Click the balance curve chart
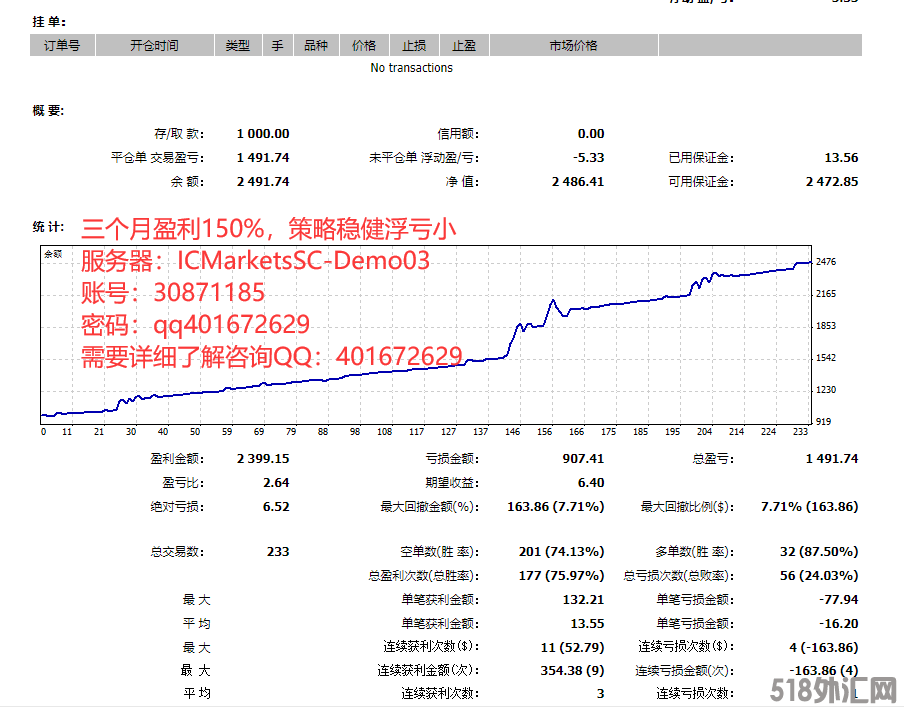 tap(426, 335)
